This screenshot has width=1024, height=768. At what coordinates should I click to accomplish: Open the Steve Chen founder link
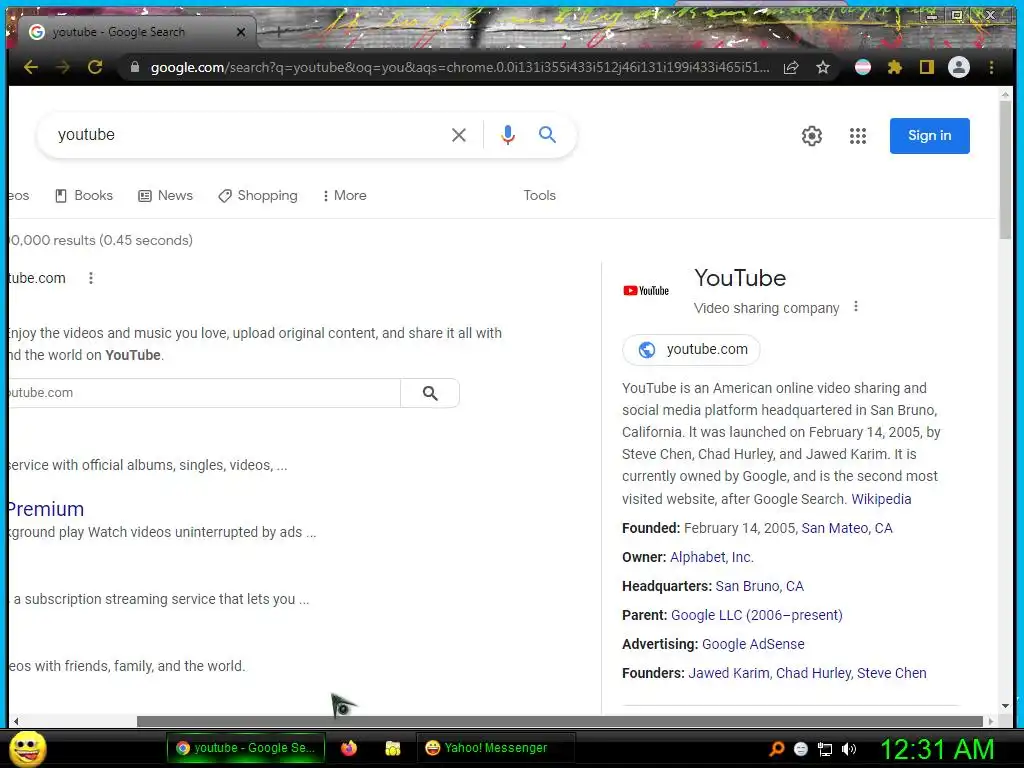[x=891, y=673]
